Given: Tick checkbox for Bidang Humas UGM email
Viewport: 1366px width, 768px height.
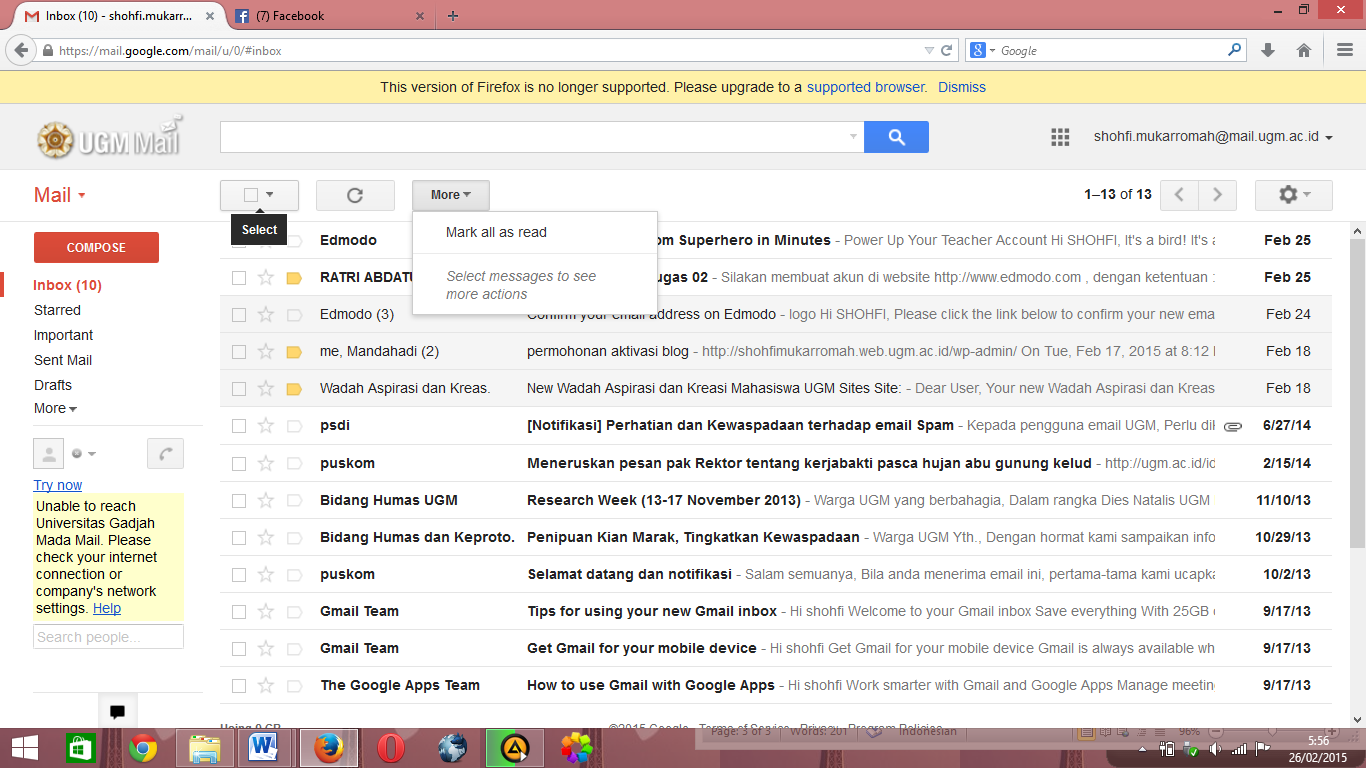Looking at the screenshot, I should point(239,500).
